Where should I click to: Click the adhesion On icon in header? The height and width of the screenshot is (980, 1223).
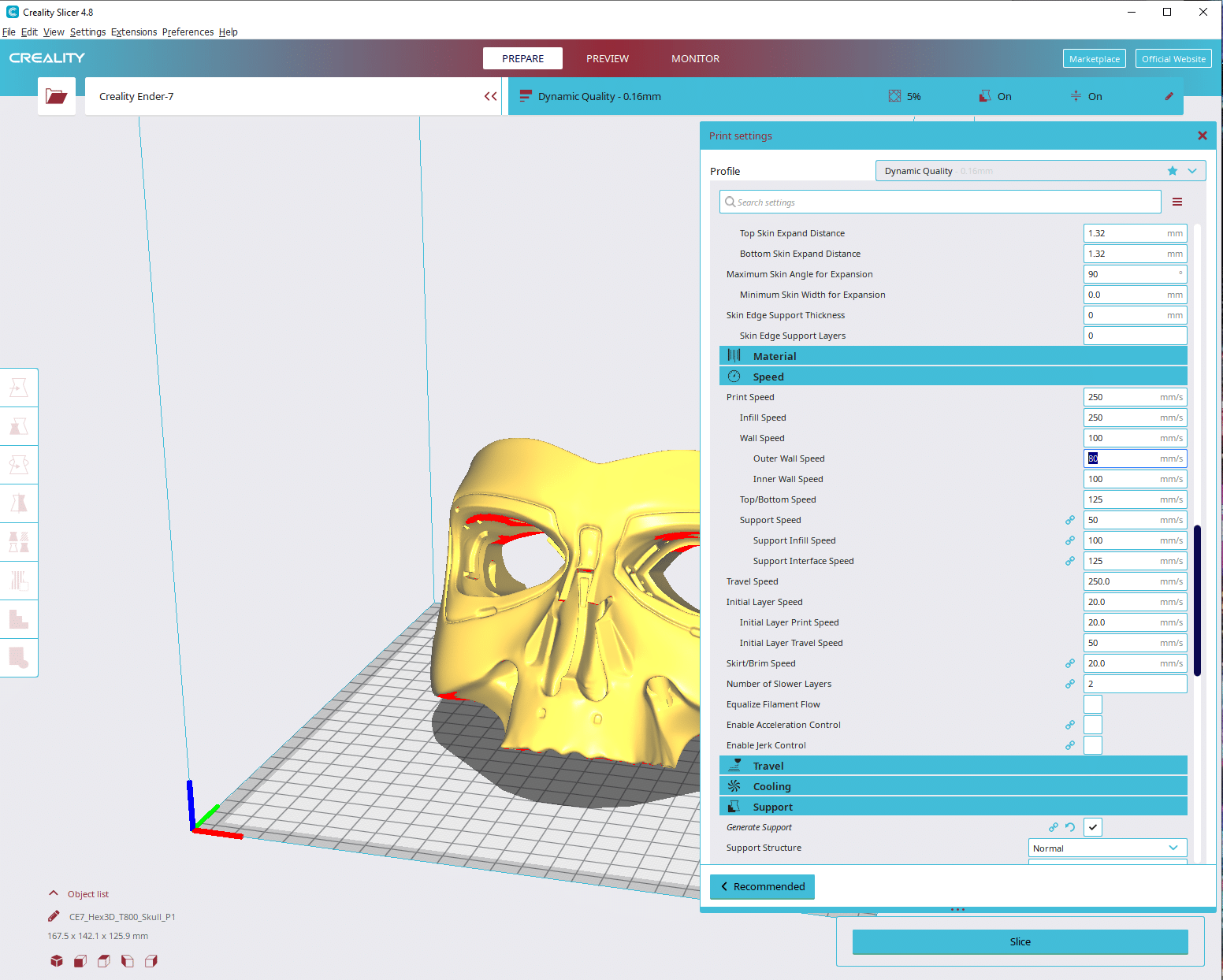[1076, 96]
